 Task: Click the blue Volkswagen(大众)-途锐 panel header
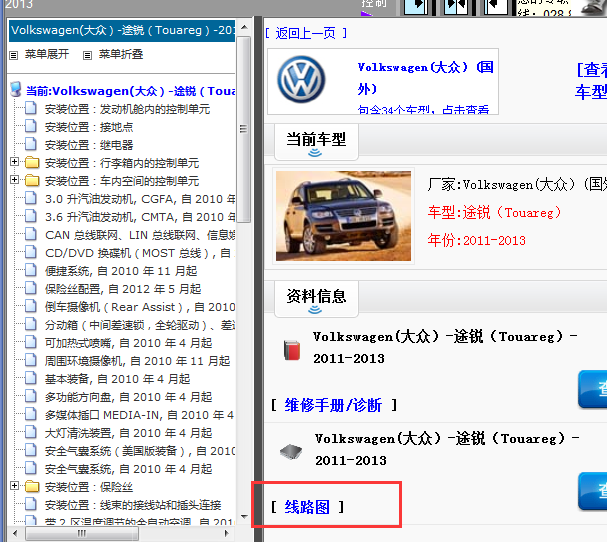(x=122, y=31)
